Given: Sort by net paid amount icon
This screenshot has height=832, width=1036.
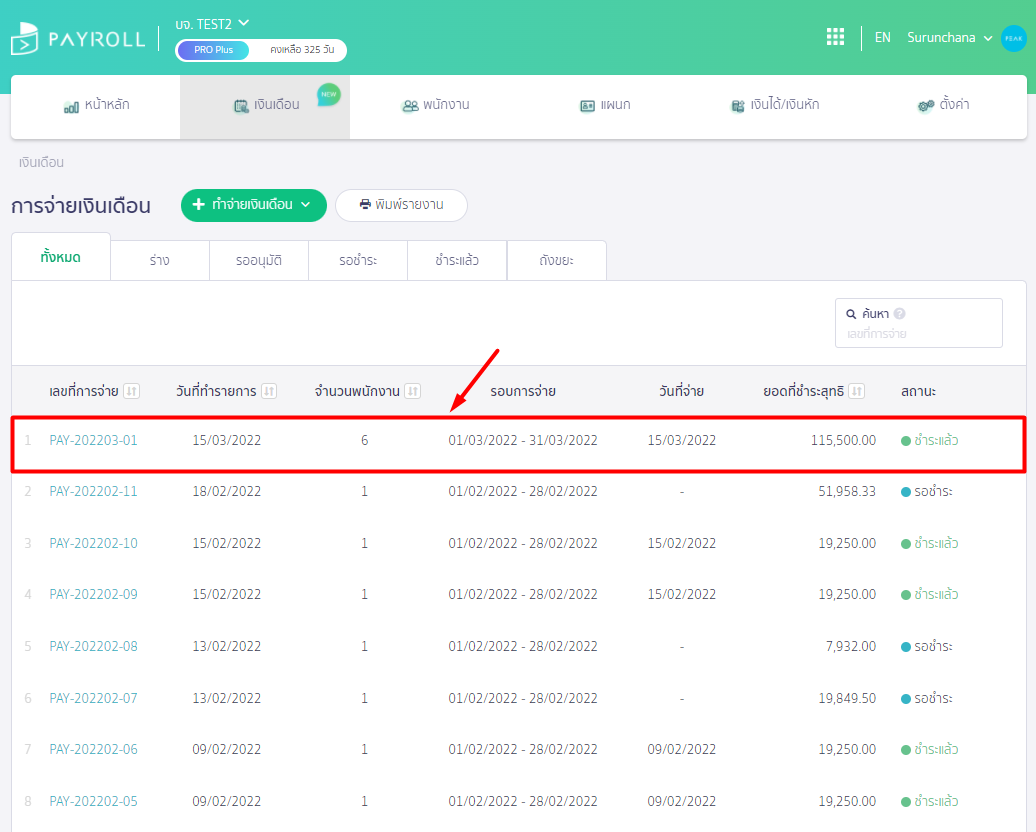Looking at the screenshot, I should tap(857, 391).
